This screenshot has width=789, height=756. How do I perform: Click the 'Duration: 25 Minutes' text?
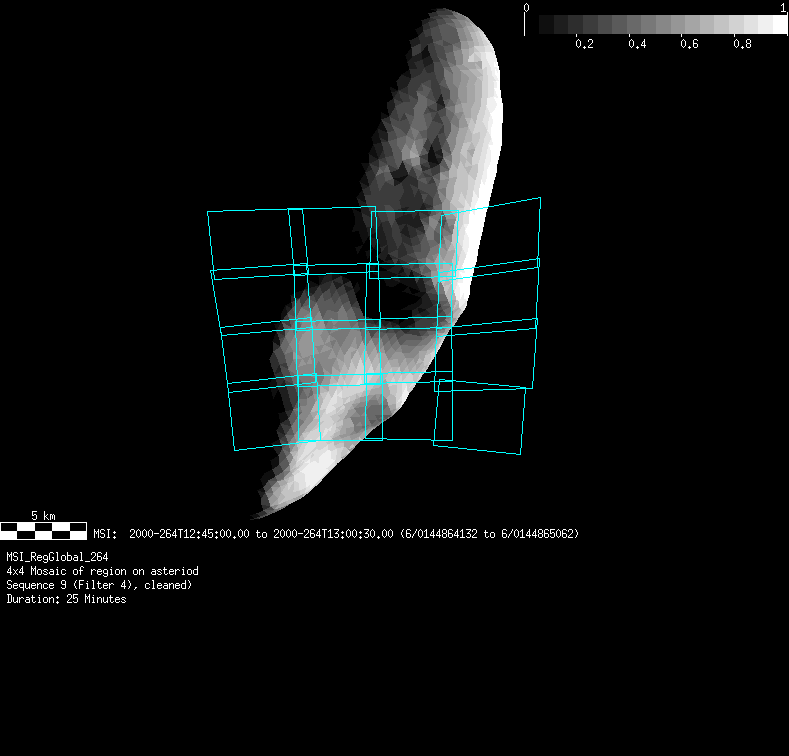66,599
